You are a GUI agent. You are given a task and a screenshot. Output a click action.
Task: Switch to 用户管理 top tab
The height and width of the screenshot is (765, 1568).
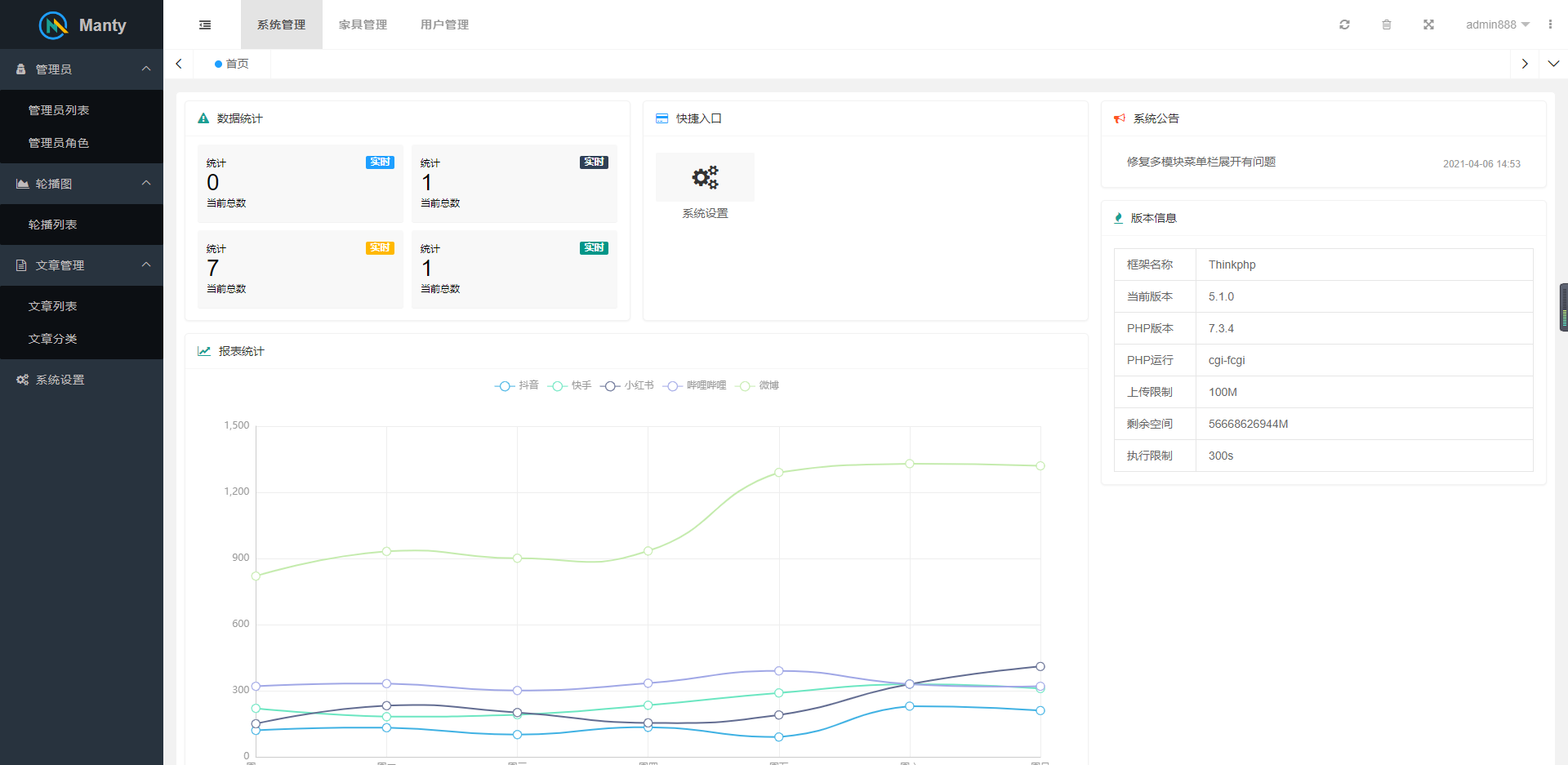(x=445, y=24)
